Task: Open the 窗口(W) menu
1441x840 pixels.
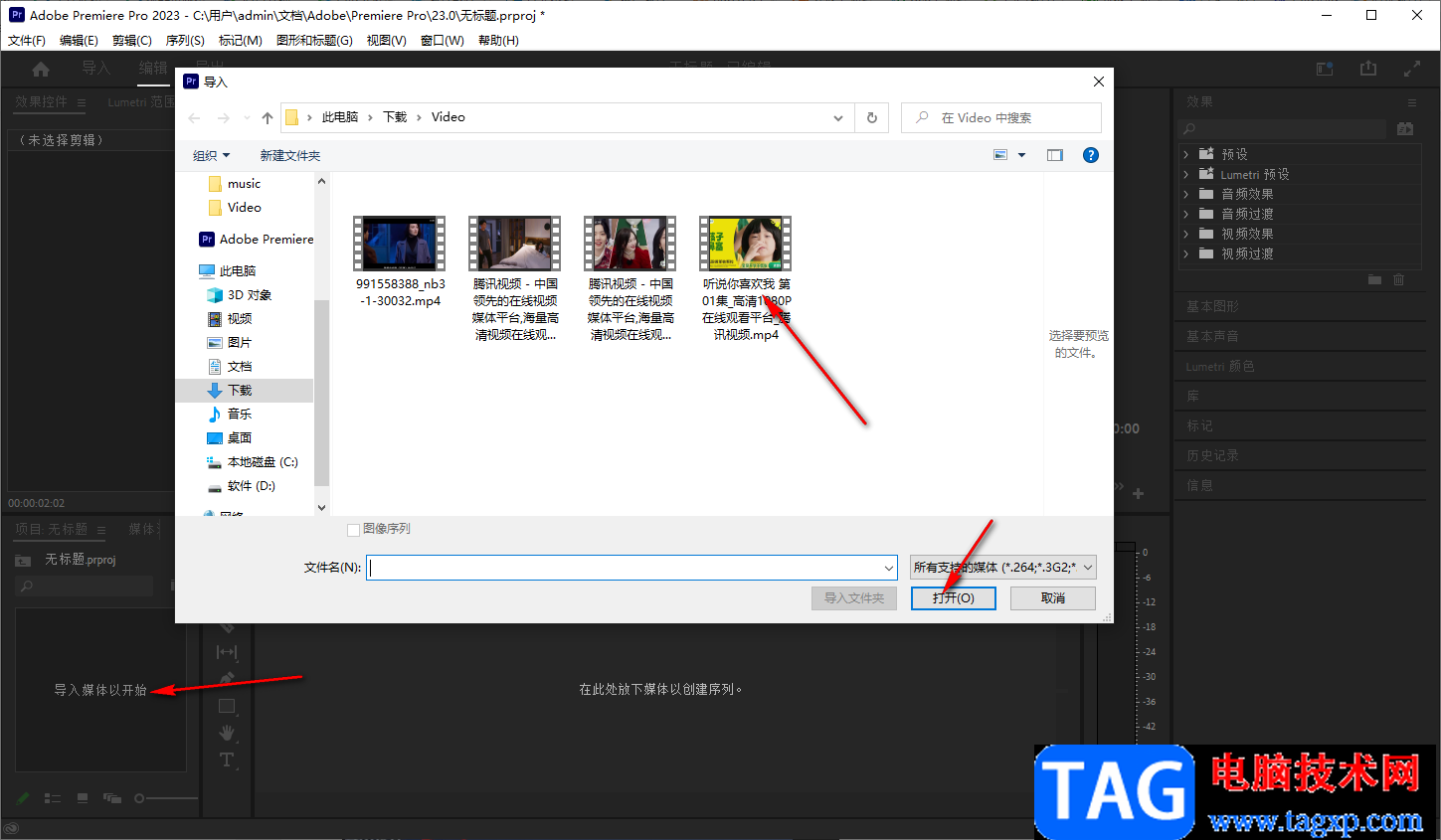Action: (443, 41)
